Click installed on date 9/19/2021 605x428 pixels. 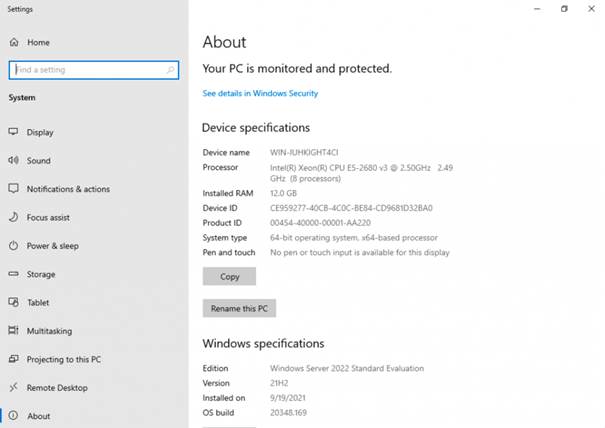point(288,398)
